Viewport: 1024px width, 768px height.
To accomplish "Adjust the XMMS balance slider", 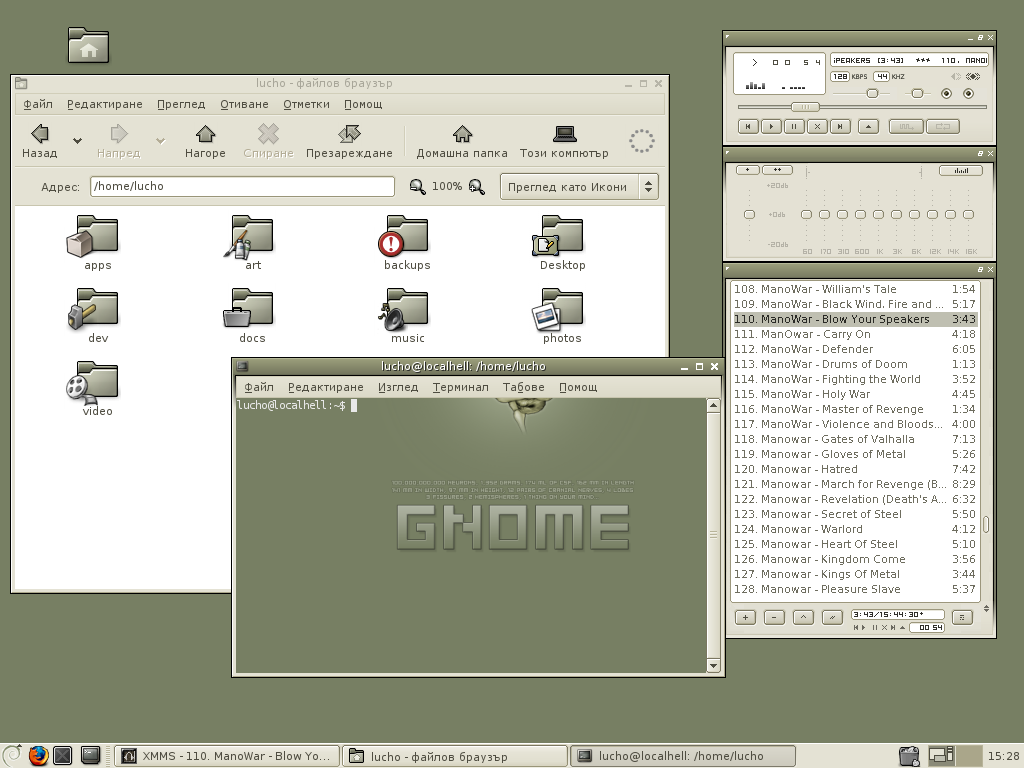I will pyautogui.click(x=917, y=93).
